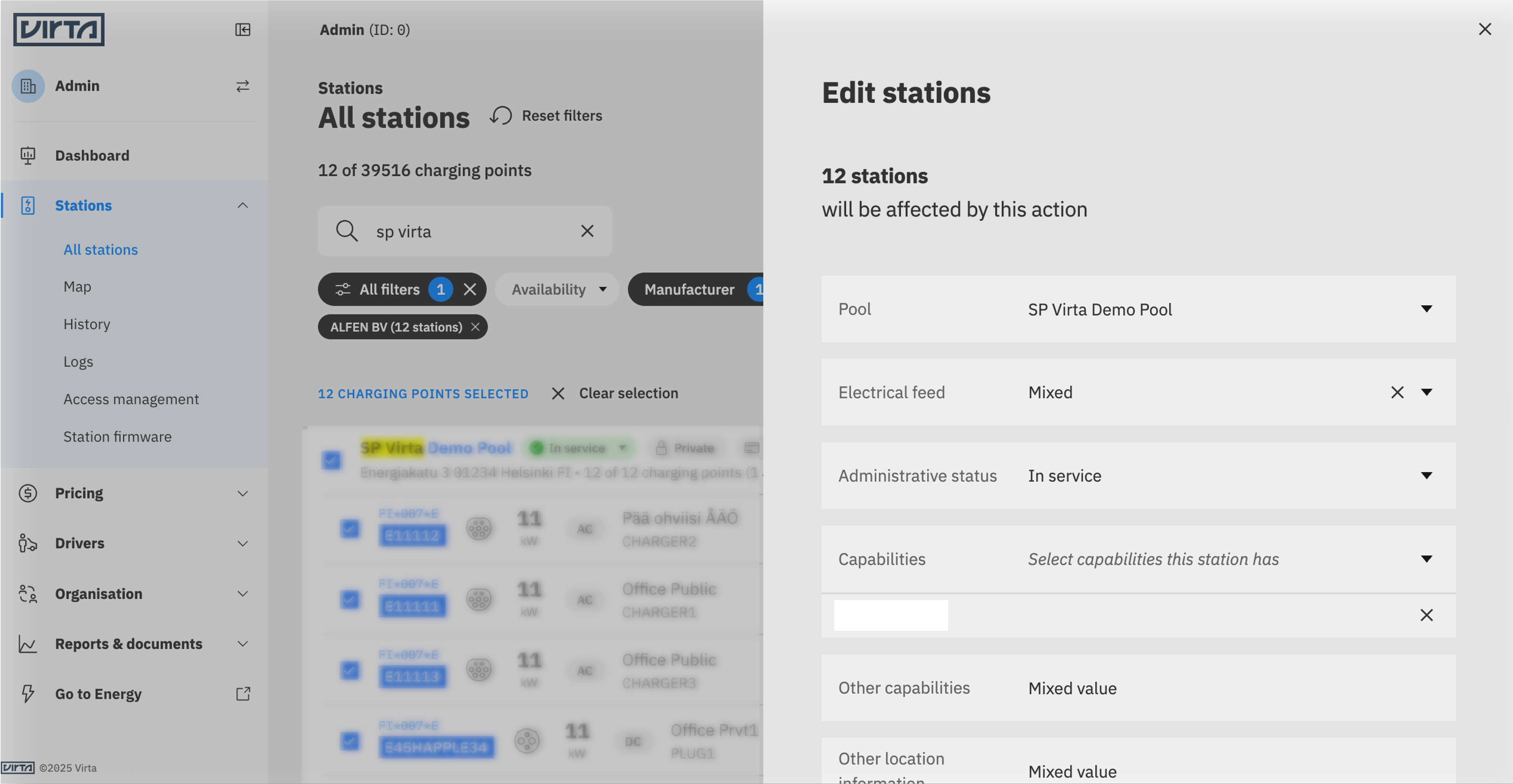
Task: Expand the Pricing menu section
Action: click(242, 493)
